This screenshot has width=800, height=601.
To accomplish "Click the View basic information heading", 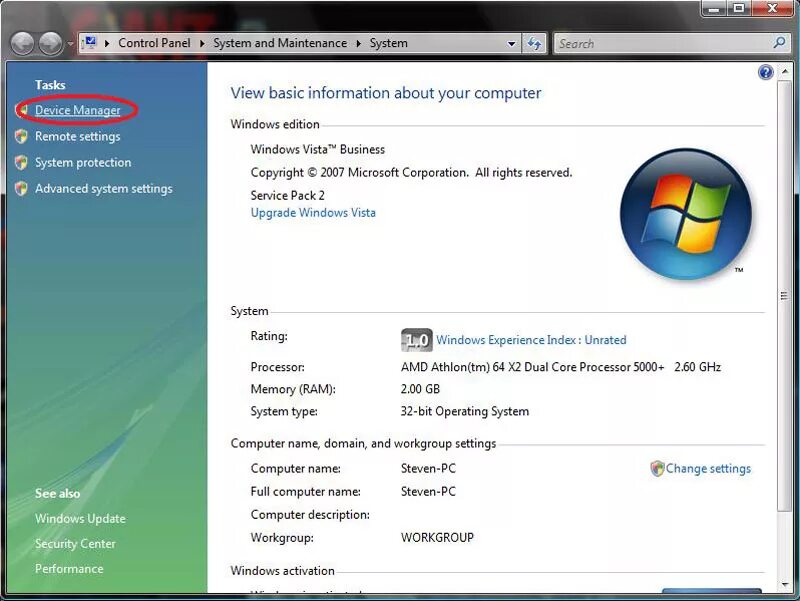I will 386,93.
